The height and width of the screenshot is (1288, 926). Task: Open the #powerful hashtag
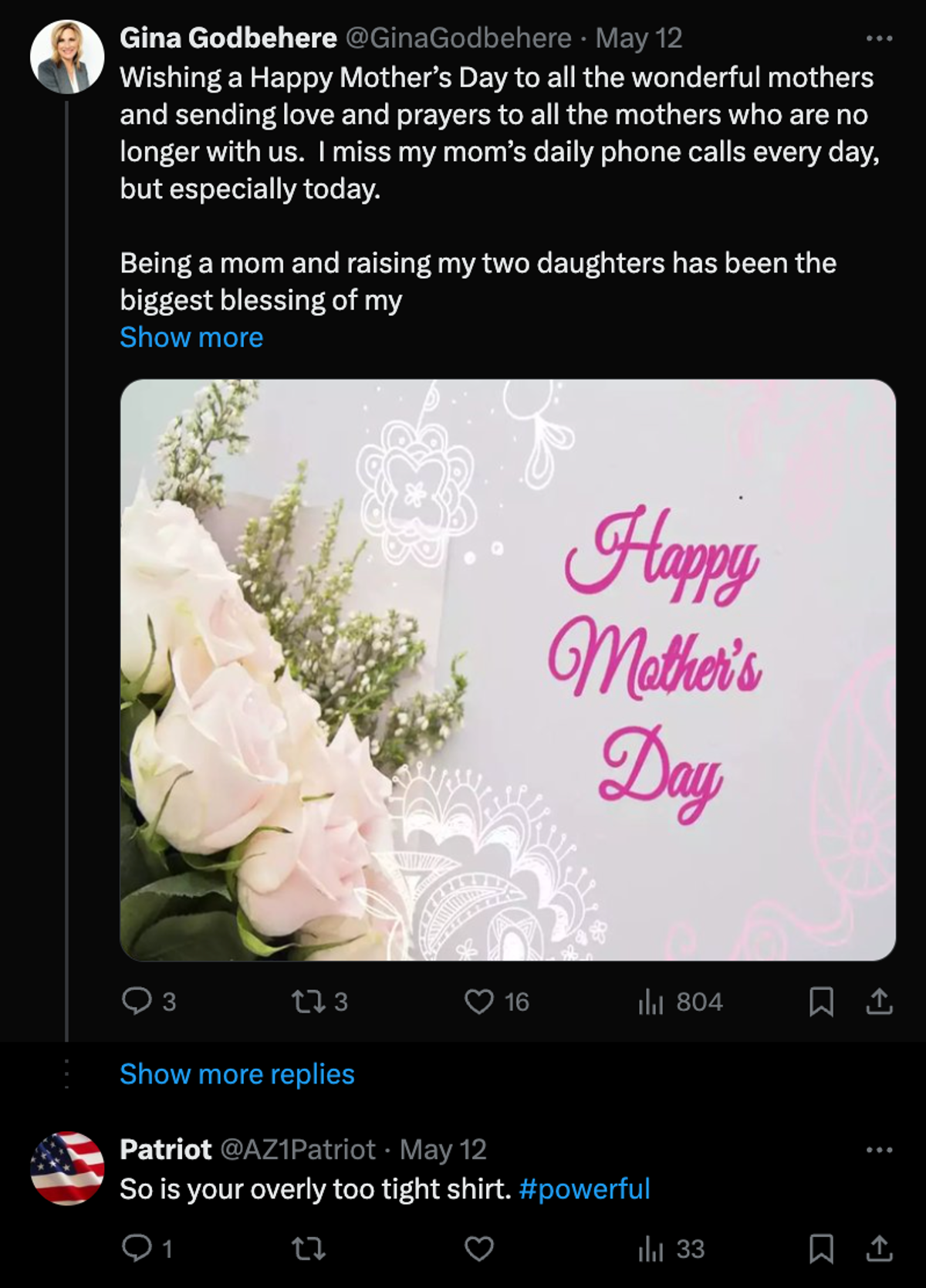[x=584, y=1189]
